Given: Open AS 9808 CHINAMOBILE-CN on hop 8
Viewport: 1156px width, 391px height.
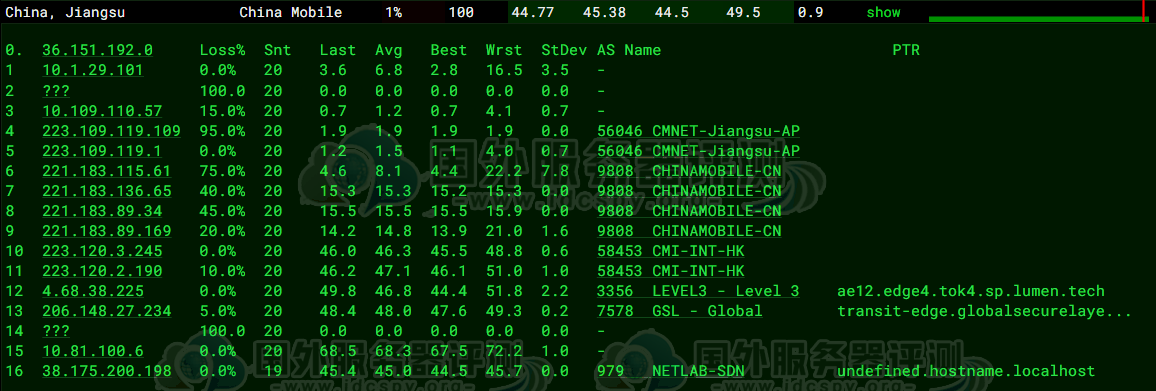Looking at the screenshot, I should click(689, 211).
